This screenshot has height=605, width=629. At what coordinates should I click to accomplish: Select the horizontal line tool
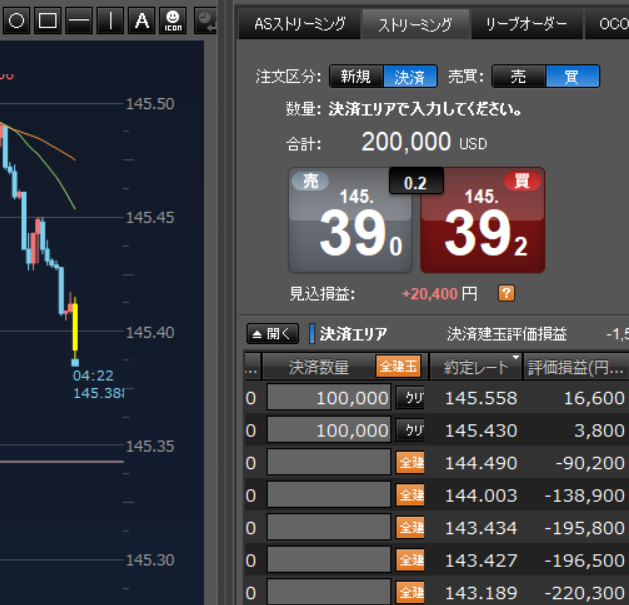[79, 20]
